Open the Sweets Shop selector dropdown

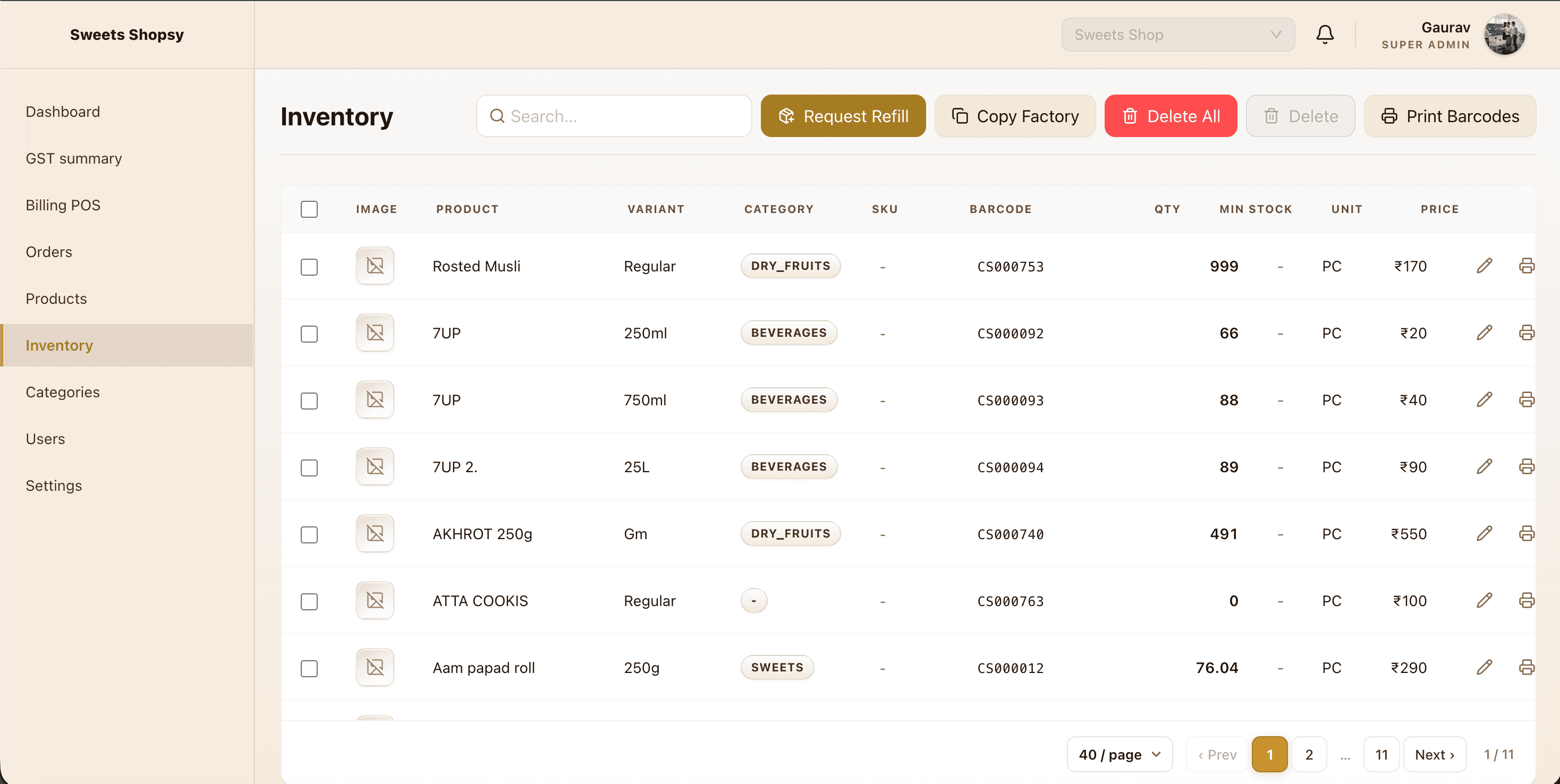pyautogui.click(x=1178, y=35)
